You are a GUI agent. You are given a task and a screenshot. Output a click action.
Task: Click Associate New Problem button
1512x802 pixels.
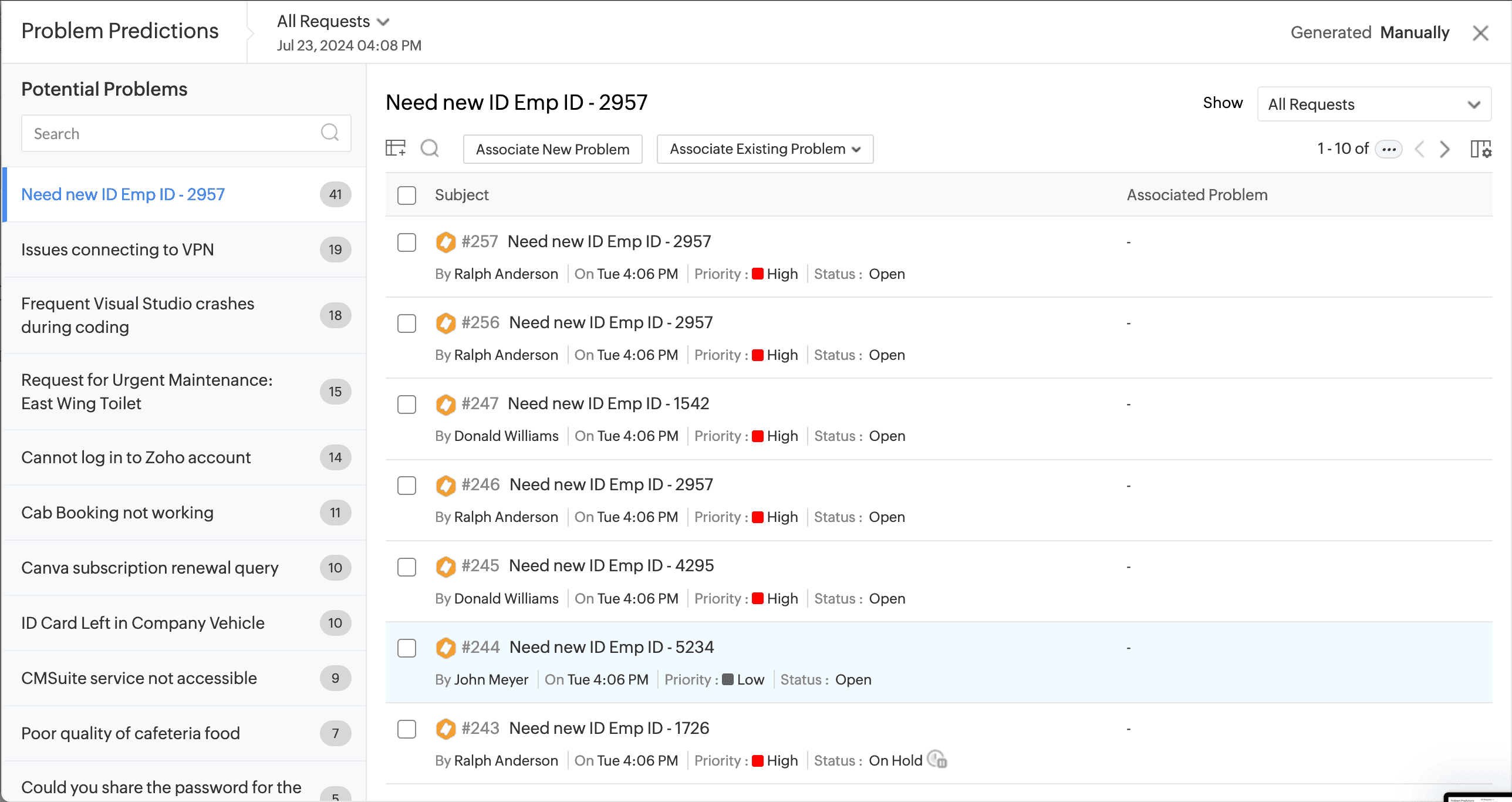[552, 149]
